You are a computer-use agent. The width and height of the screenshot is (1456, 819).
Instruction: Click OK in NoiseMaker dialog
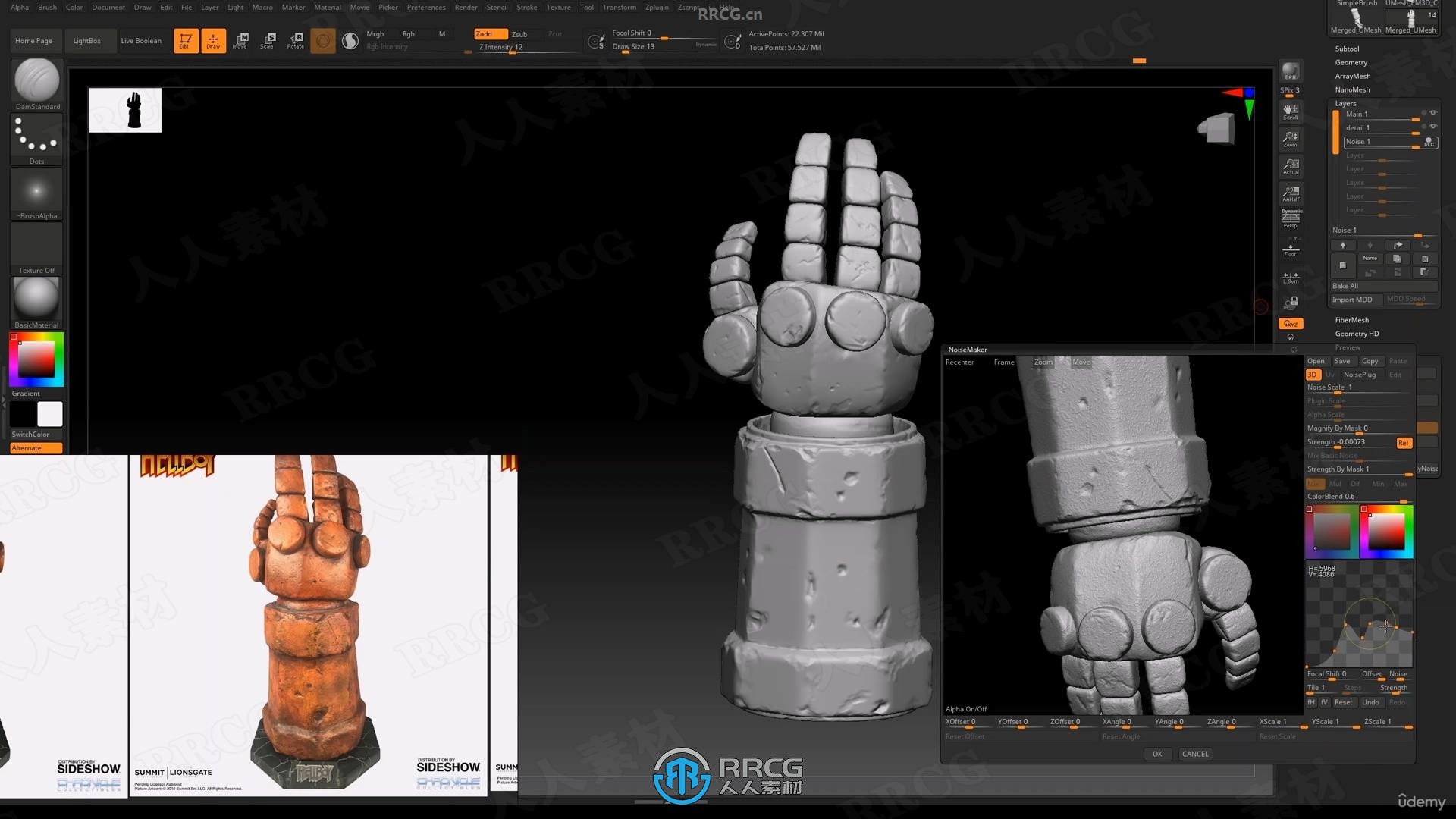1157,754
